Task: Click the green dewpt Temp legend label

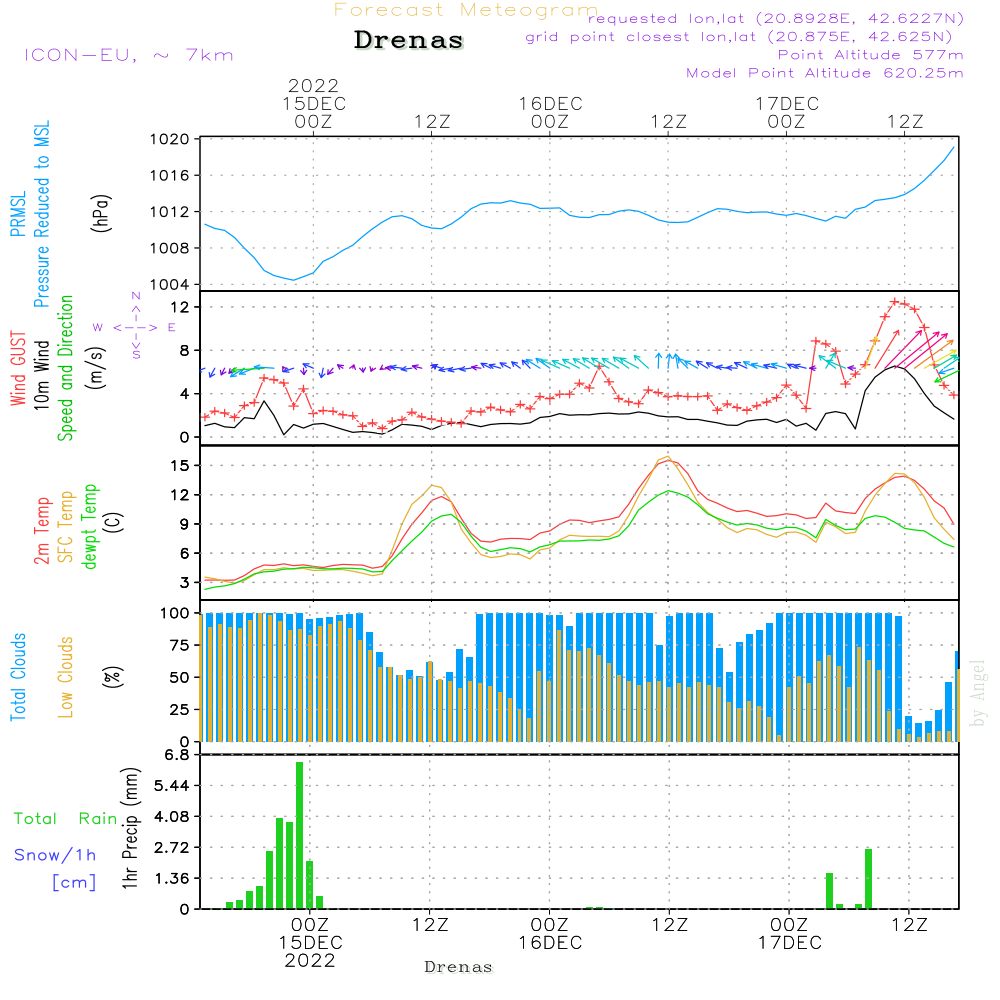Action: pos(90,527)
